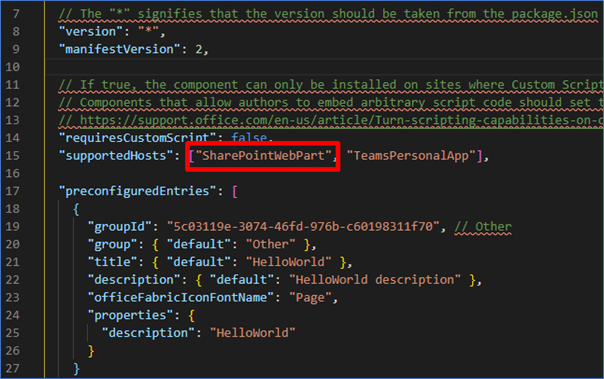This screenshot has height=379, width=604.
Task: Click the false value on line 14
Action: pos(249,138)
